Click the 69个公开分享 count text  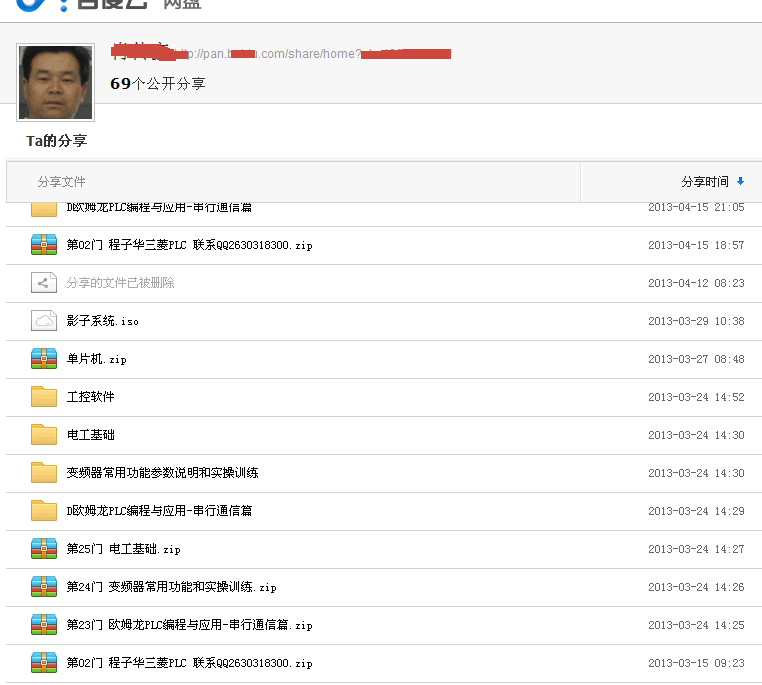click(x=158, y=84)
